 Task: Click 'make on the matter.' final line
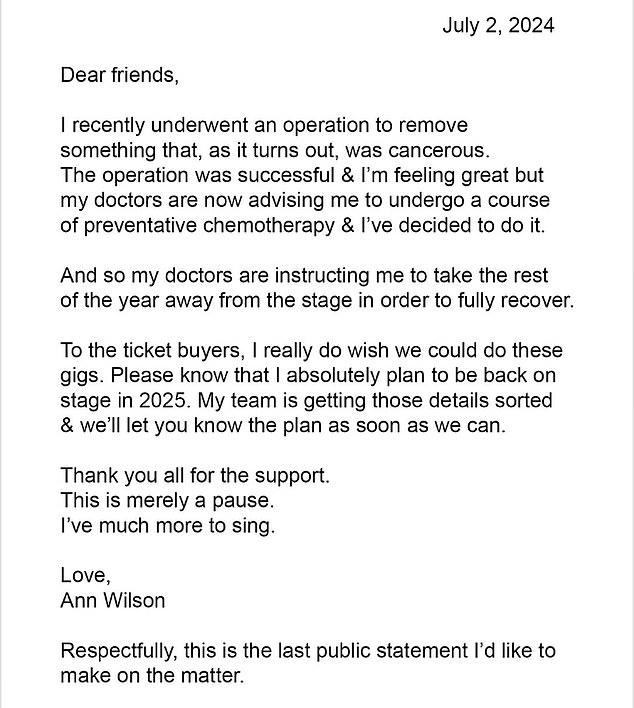[152, 676]
